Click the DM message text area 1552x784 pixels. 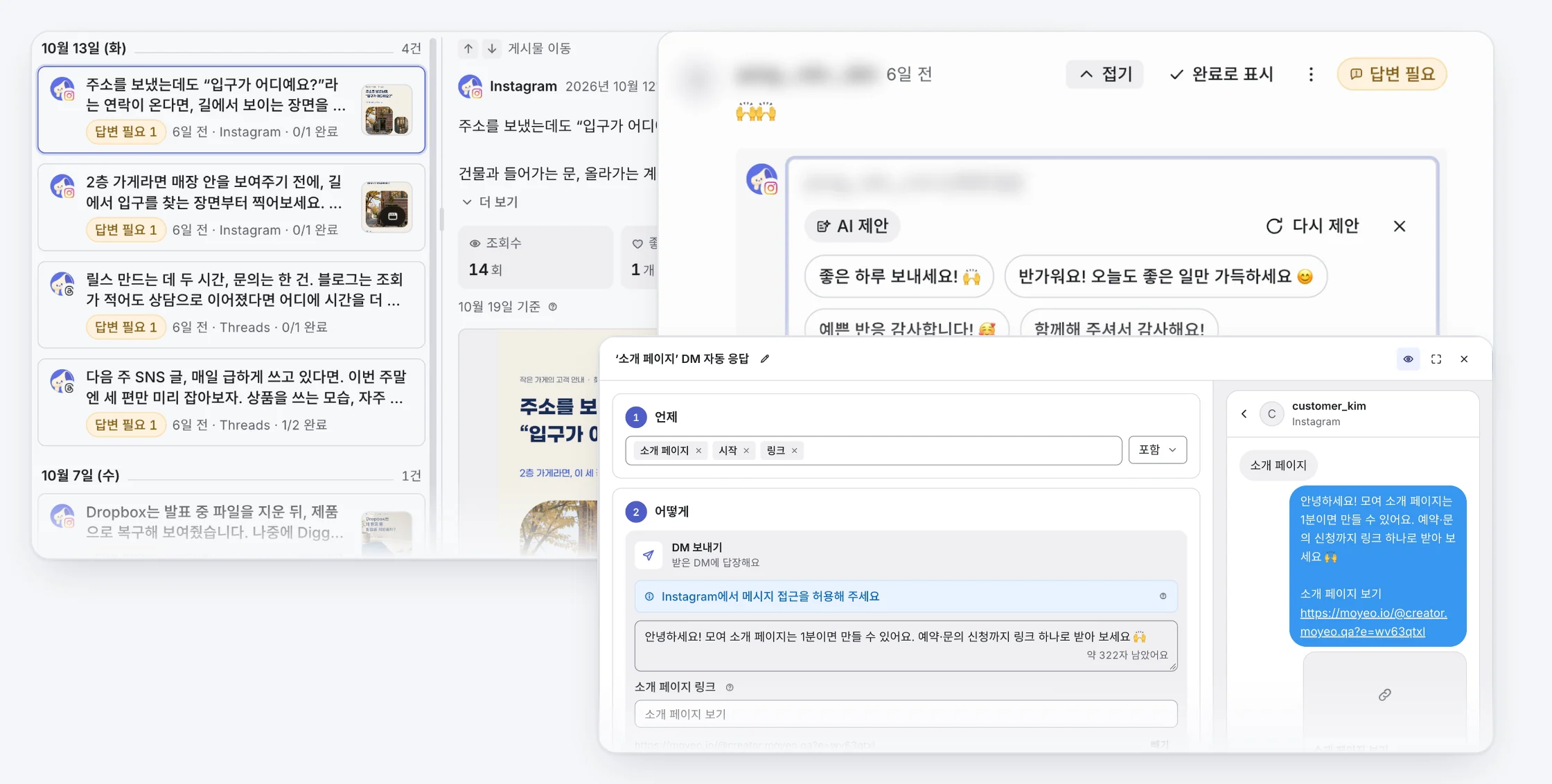coord(906,645)
